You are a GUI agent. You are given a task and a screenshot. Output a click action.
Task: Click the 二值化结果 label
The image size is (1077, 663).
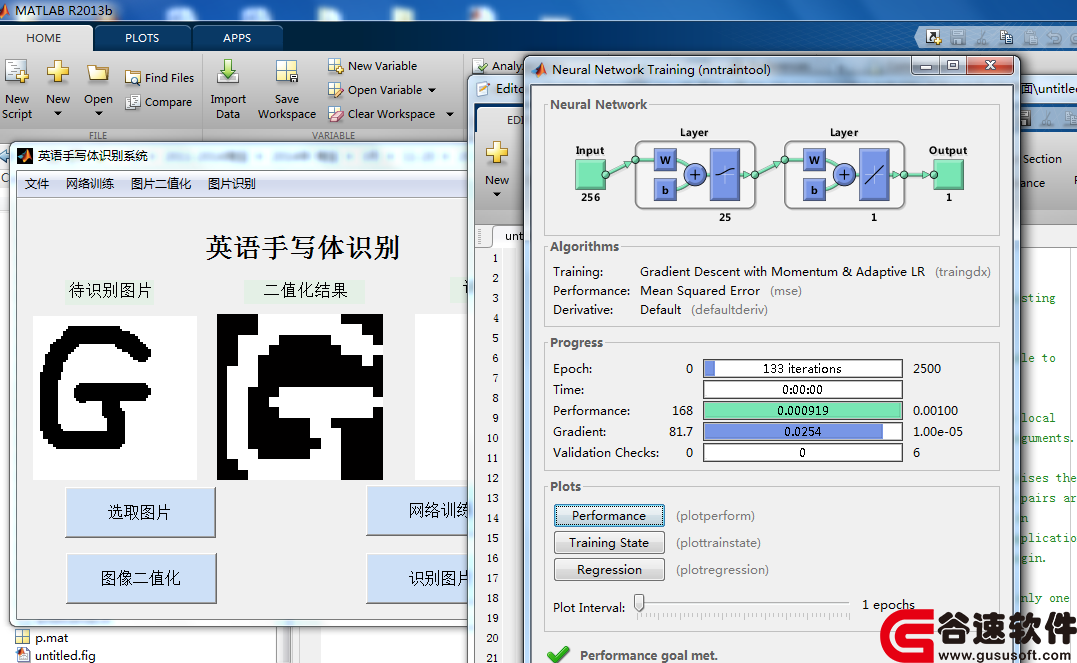pyautogui.click(x=305, y=291)
